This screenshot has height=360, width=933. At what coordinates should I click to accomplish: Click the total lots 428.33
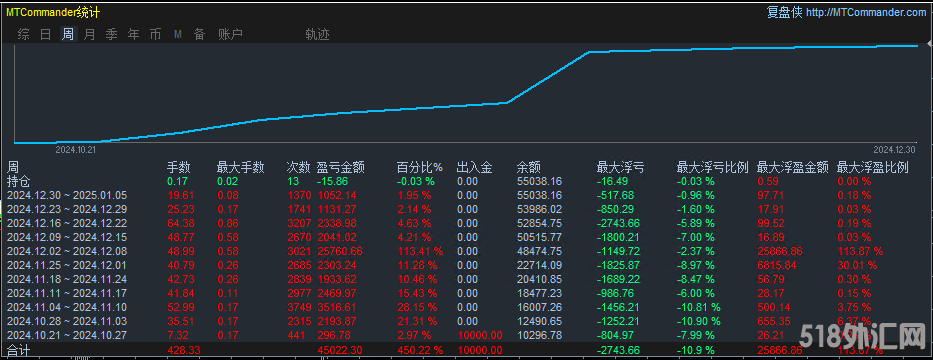pyautogui.click(x=183, y=349)
